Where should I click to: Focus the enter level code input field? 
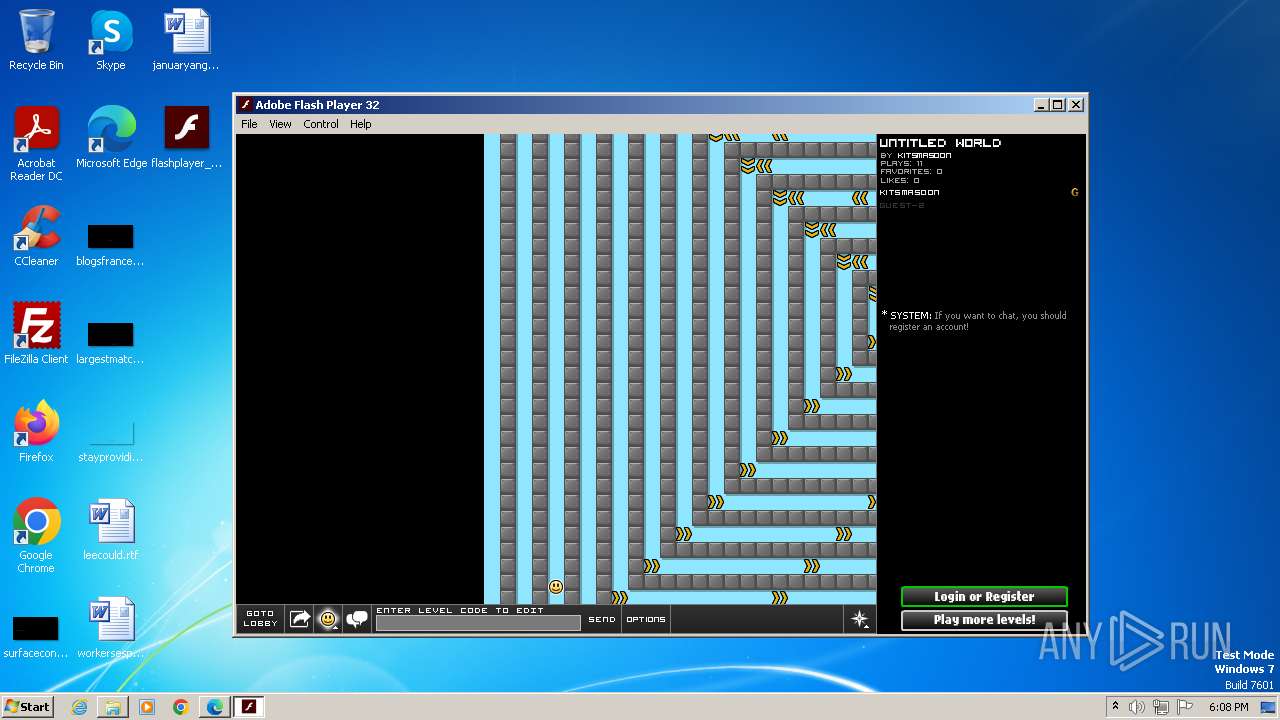point(478,623)
